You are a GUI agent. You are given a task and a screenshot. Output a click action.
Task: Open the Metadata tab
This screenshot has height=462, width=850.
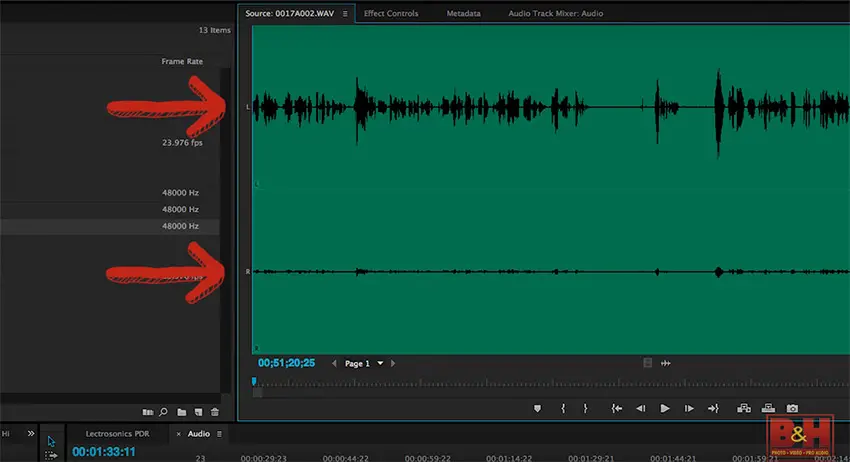tap(463, 14)
